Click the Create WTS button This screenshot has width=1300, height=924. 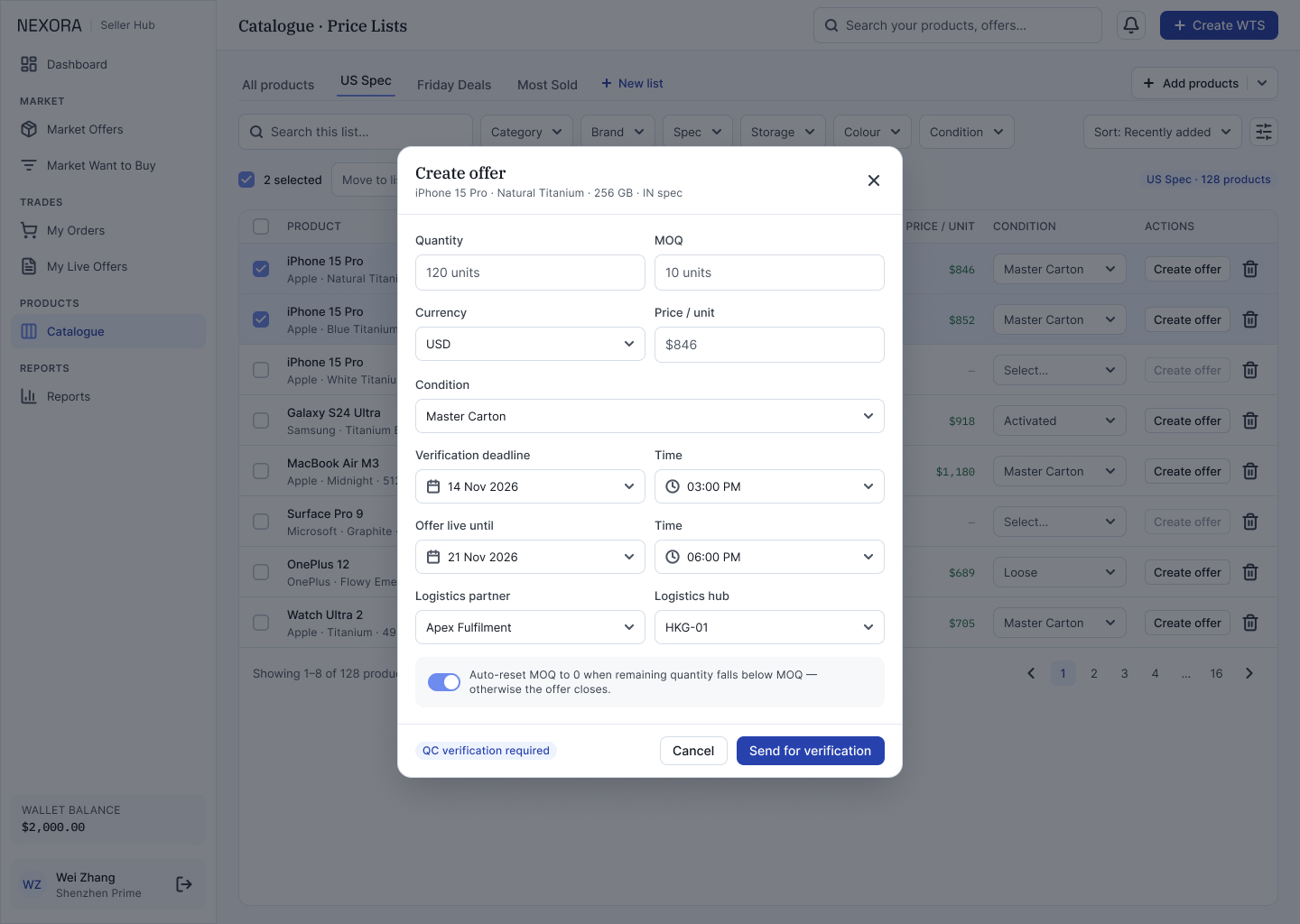pyautogui.click(x=1219, y=25)
